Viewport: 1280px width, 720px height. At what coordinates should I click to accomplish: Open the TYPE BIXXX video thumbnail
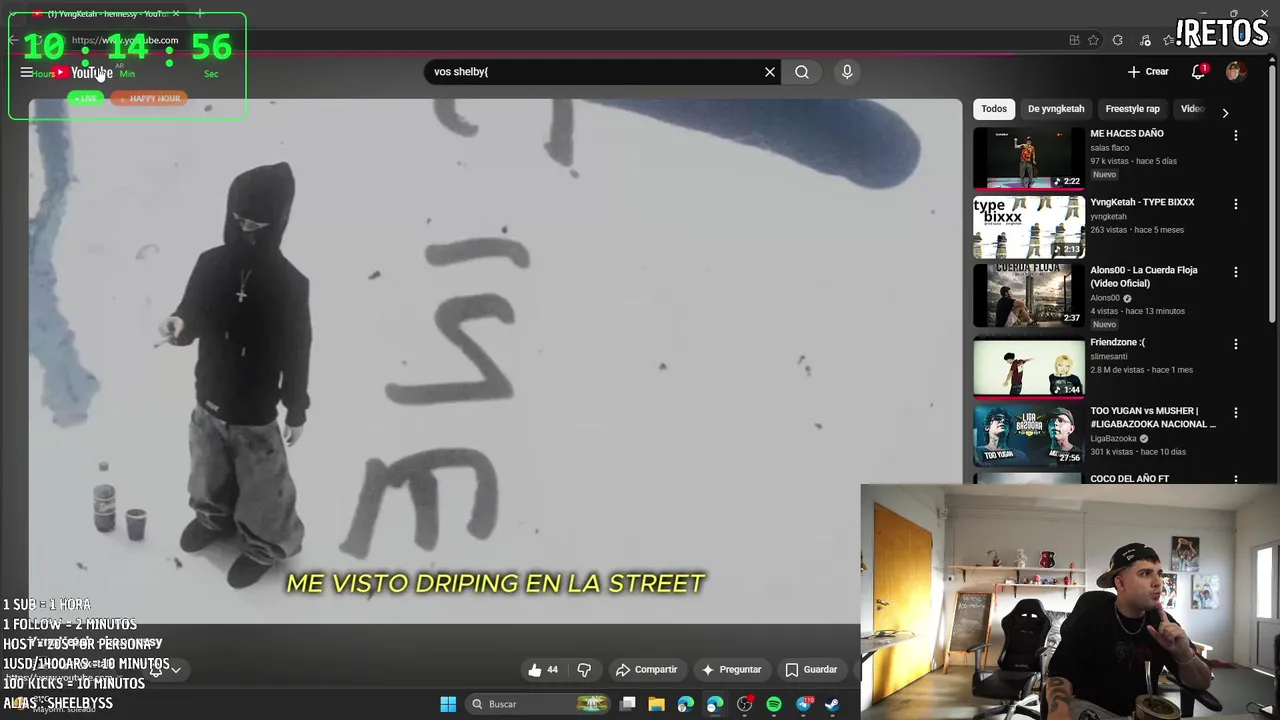tap(1029, 227)
